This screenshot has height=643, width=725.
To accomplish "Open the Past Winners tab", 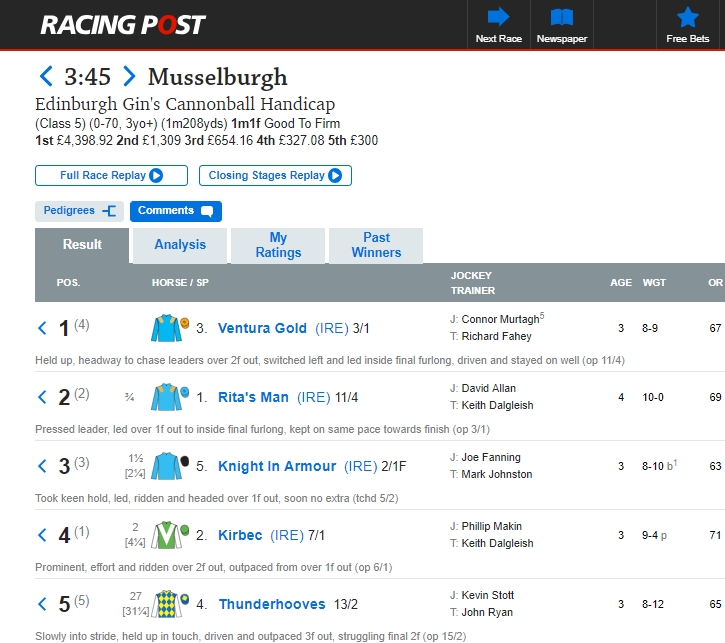I will (x=376, y=245).
